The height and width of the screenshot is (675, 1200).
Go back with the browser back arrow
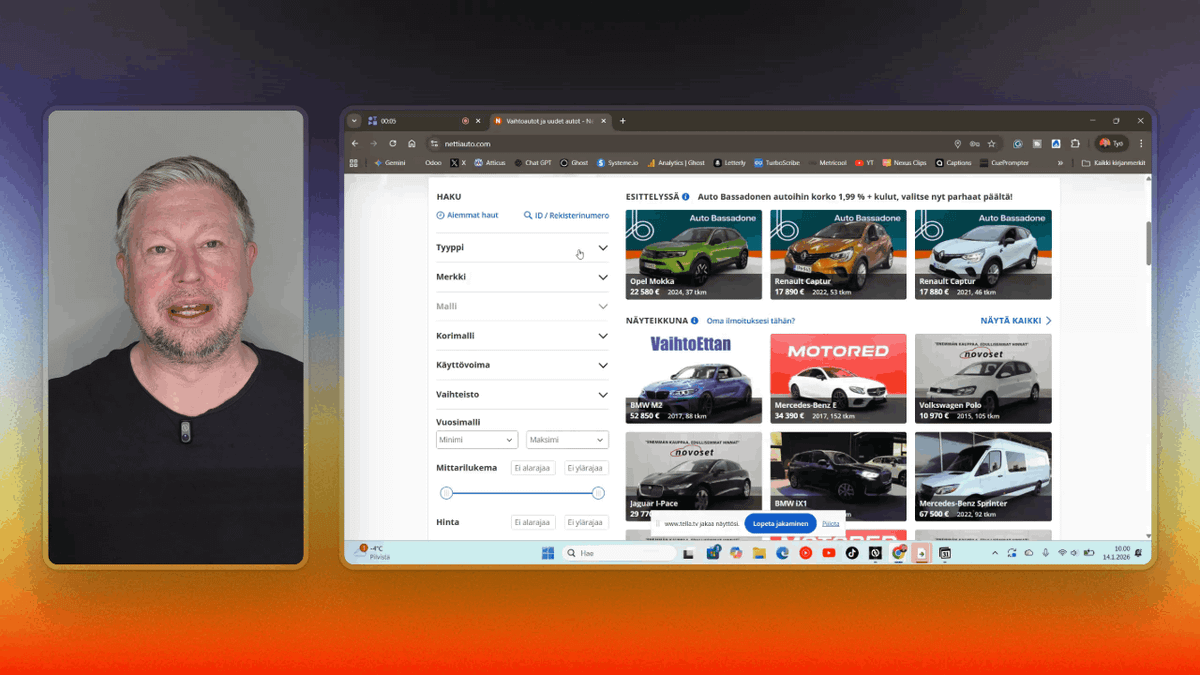[x=355, y=144]
